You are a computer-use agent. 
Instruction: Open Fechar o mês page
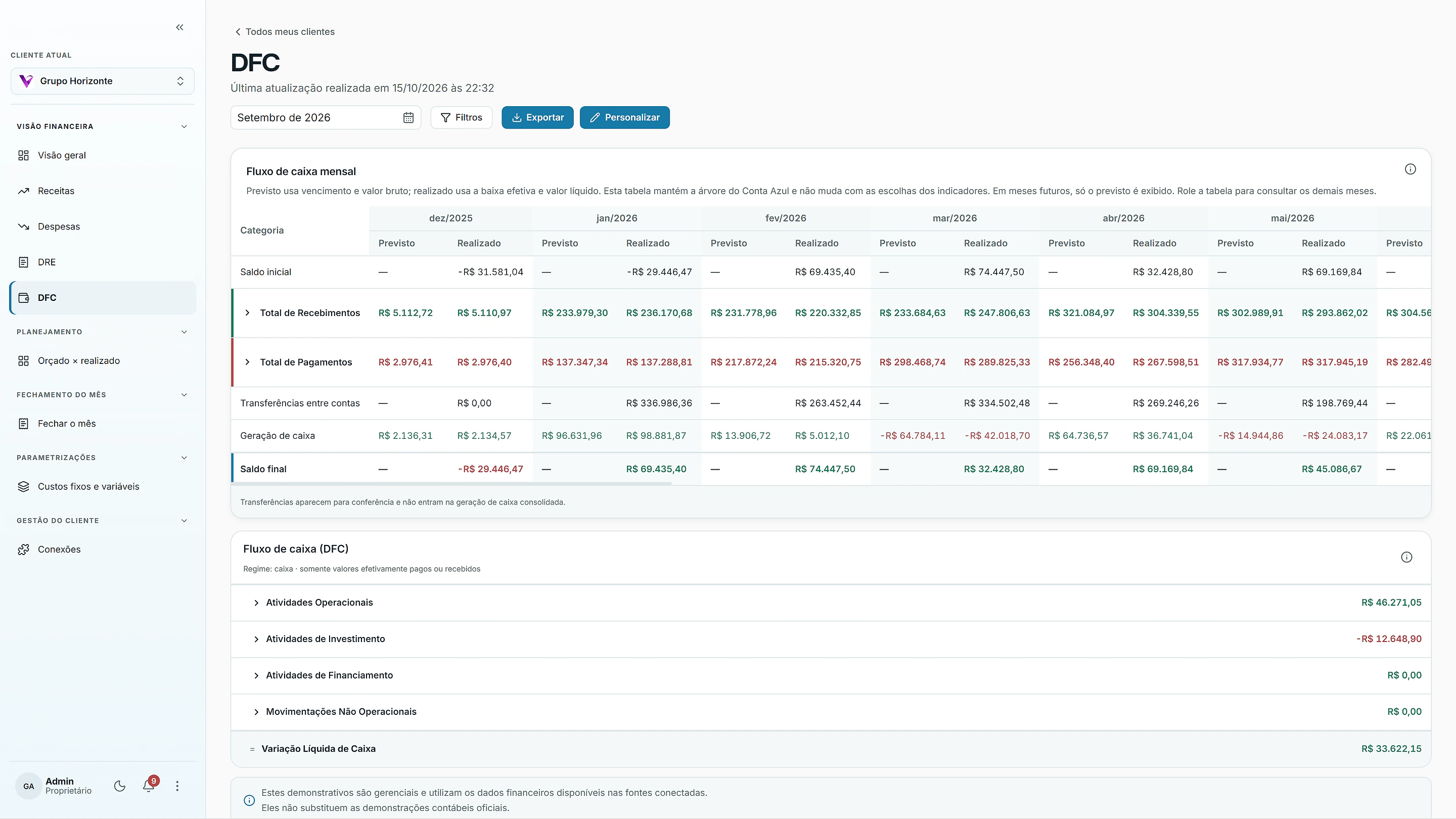tap(102, 423)
